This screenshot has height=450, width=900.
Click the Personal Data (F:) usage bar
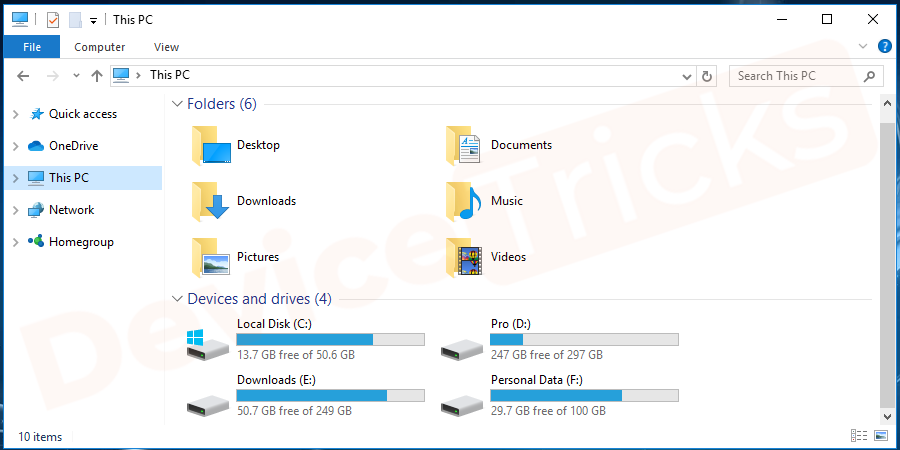584,395
